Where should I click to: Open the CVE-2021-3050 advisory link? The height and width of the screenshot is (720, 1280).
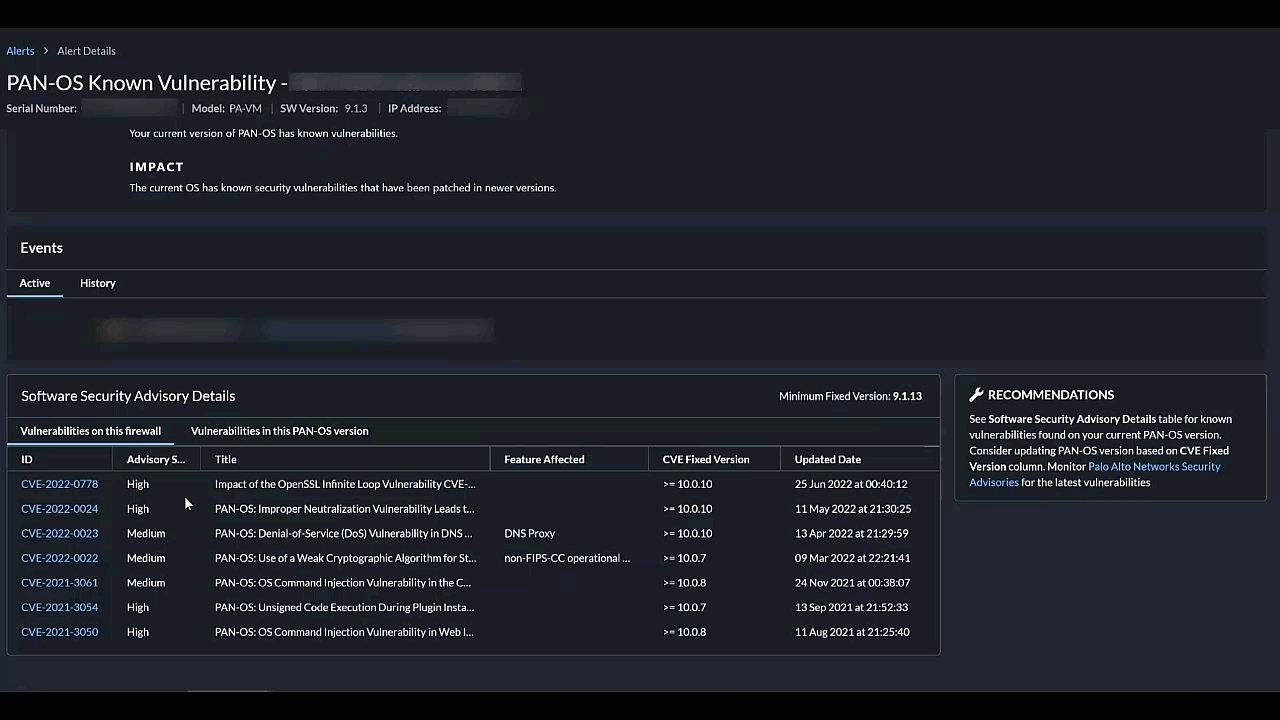[x=59, y=632]
